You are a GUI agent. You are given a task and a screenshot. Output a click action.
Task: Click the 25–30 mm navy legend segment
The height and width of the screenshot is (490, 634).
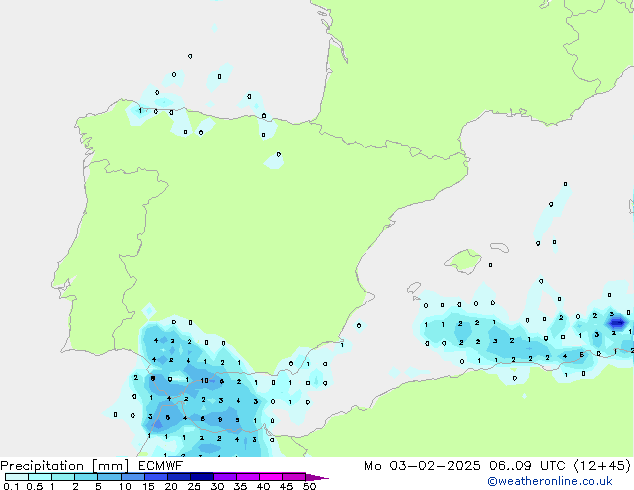(x=201, y=477)
